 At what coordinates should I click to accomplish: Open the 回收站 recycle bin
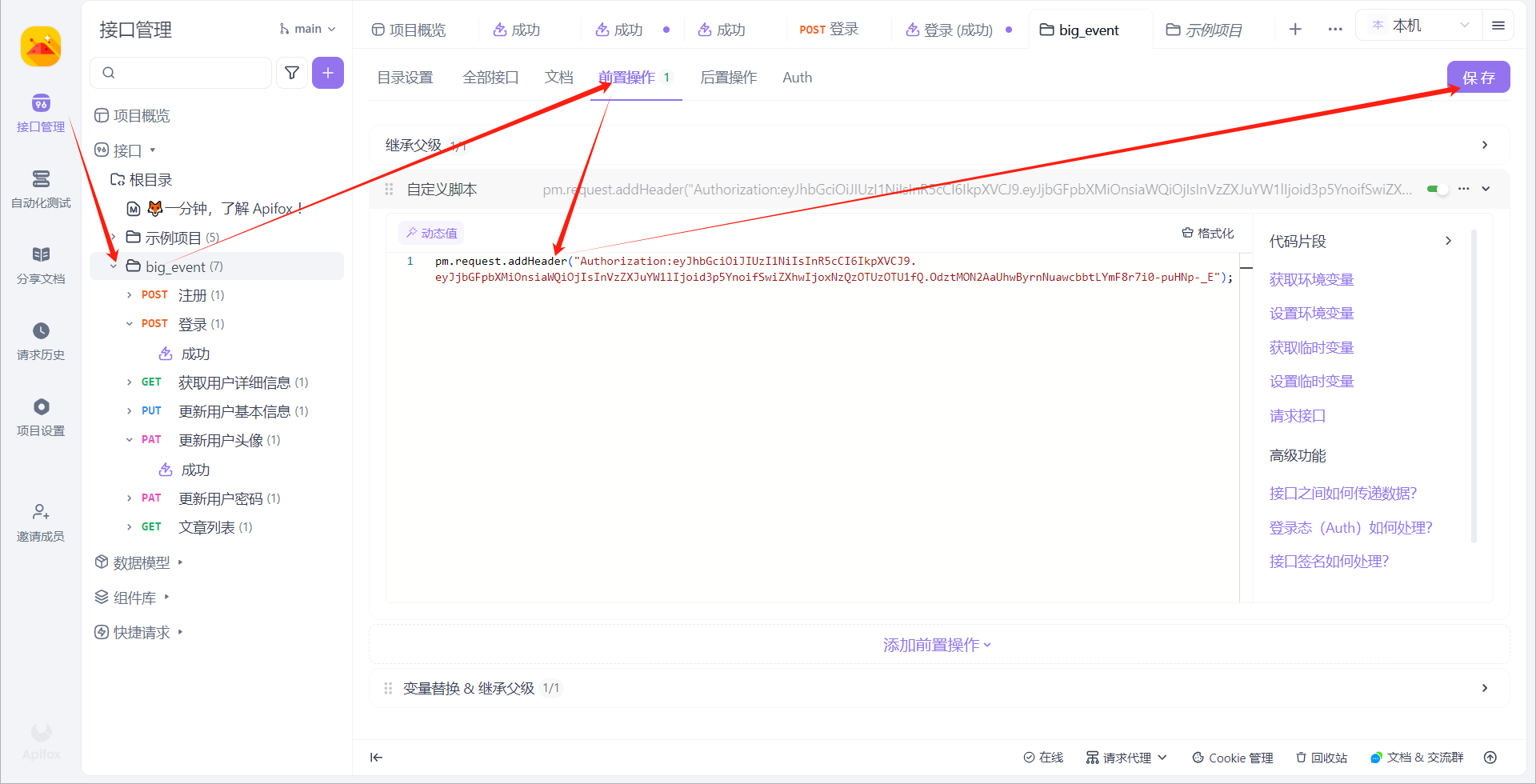point(1322,758)
